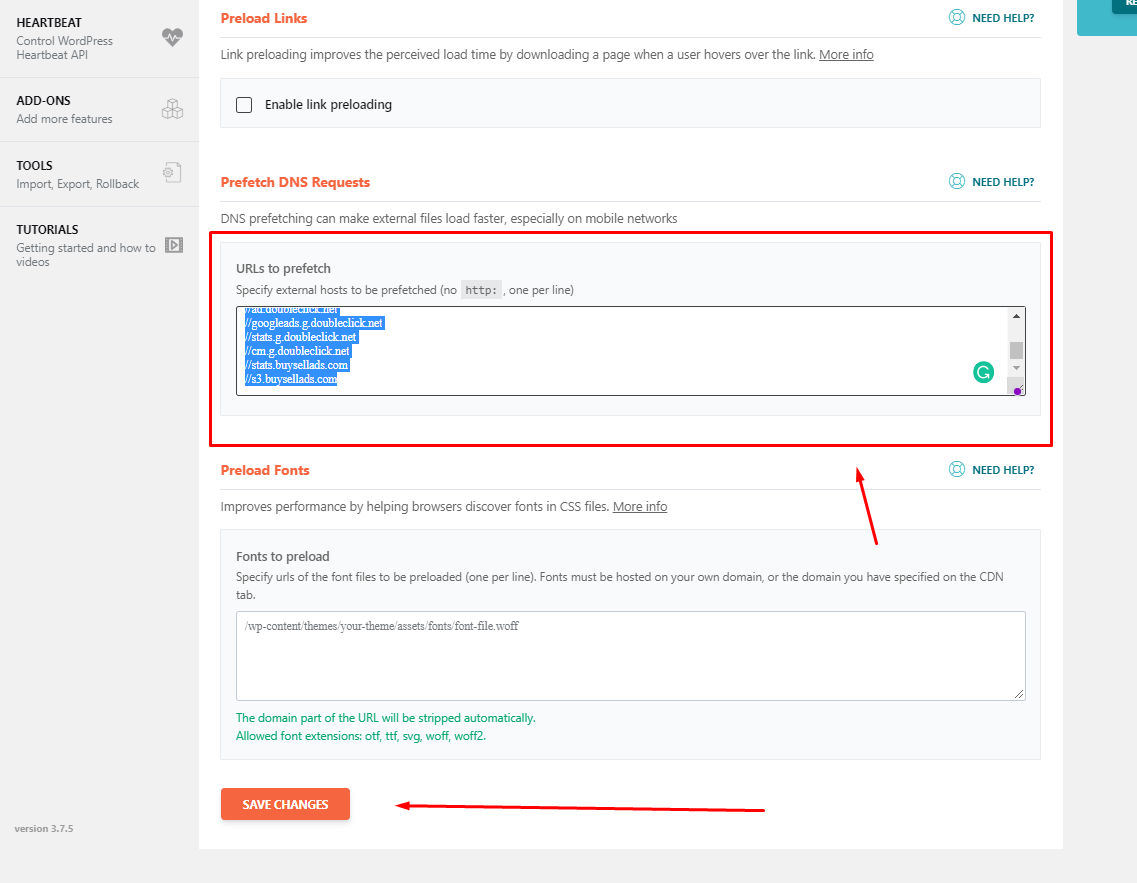Viewport: 1137px width, 883px height.
Task: Click lifebuoy icon beside Preload Fonts help
Action: [x=956, y=470]
